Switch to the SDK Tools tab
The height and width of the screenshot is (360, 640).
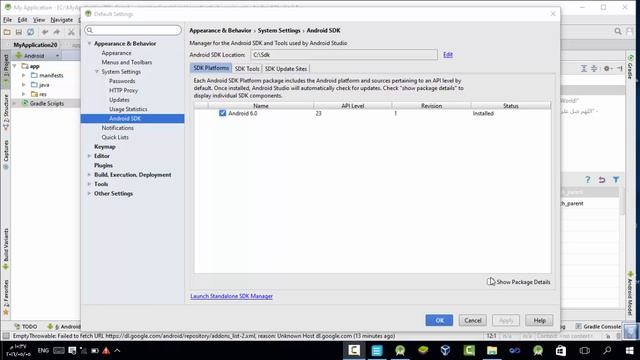247,69
